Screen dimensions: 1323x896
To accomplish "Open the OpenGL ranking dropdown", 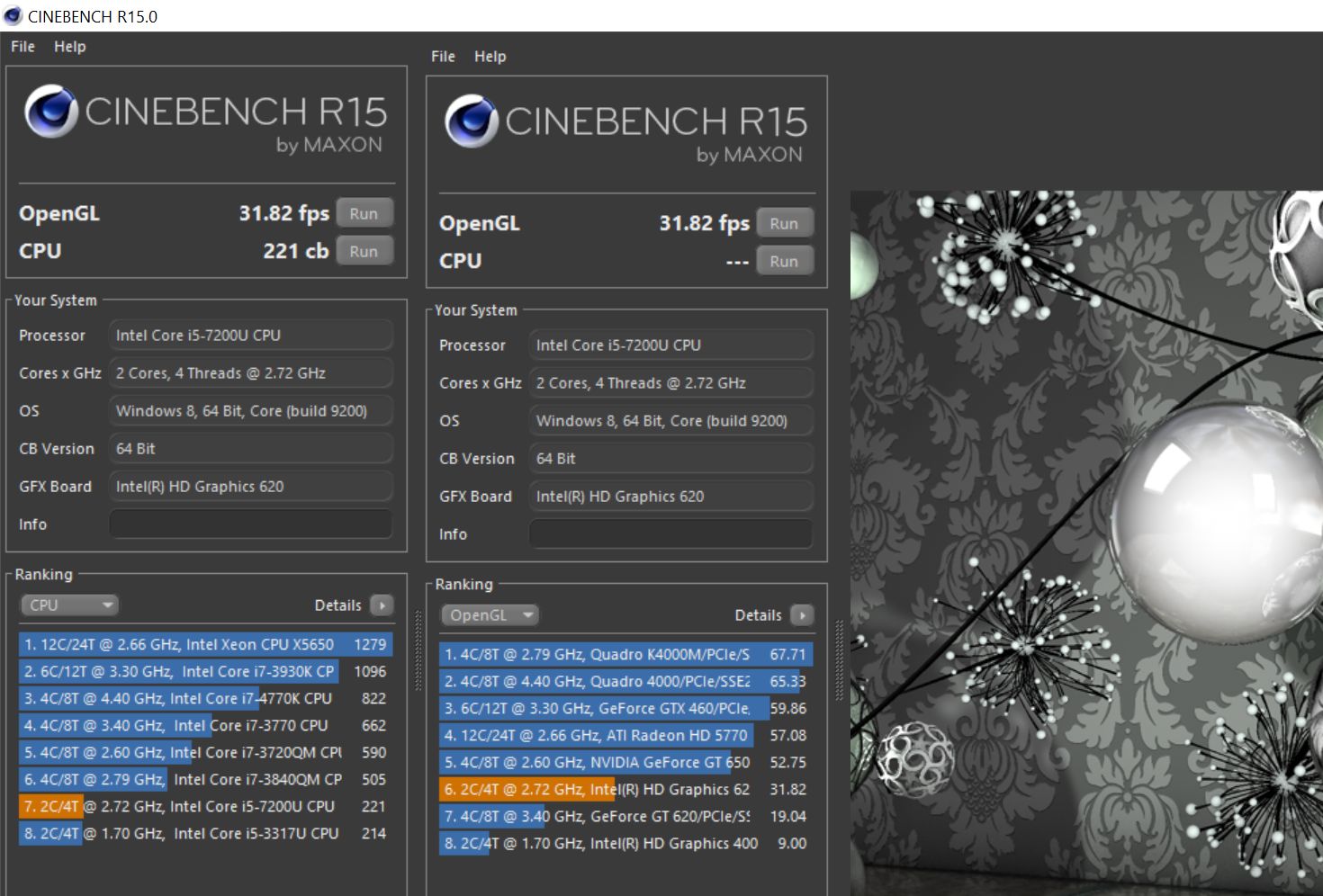I will click(x=490, y=615).
